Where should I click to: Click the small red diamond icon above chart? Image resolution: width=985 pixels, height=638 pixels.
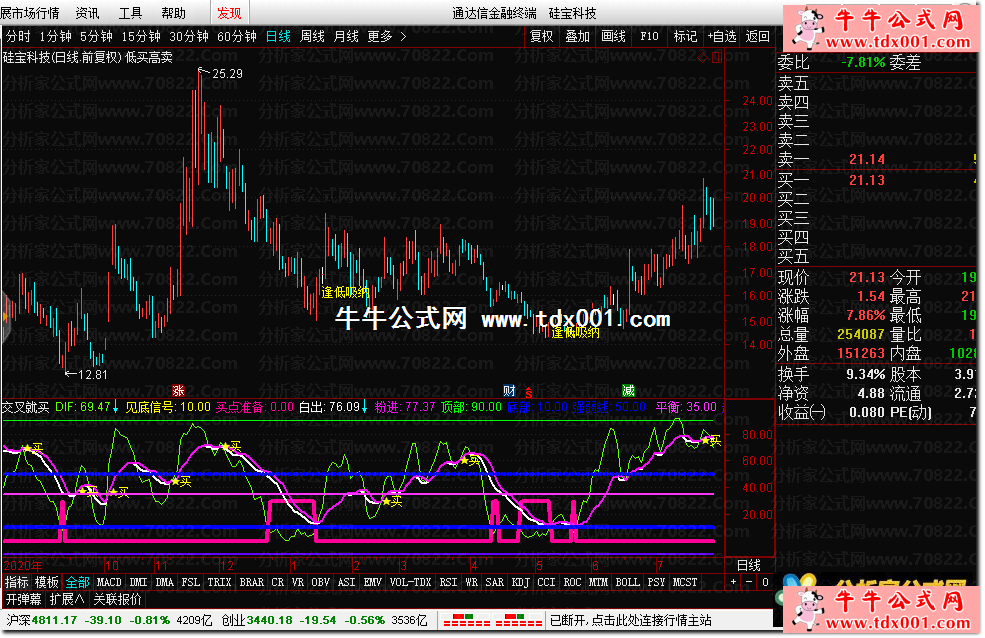tap(701, 57)
